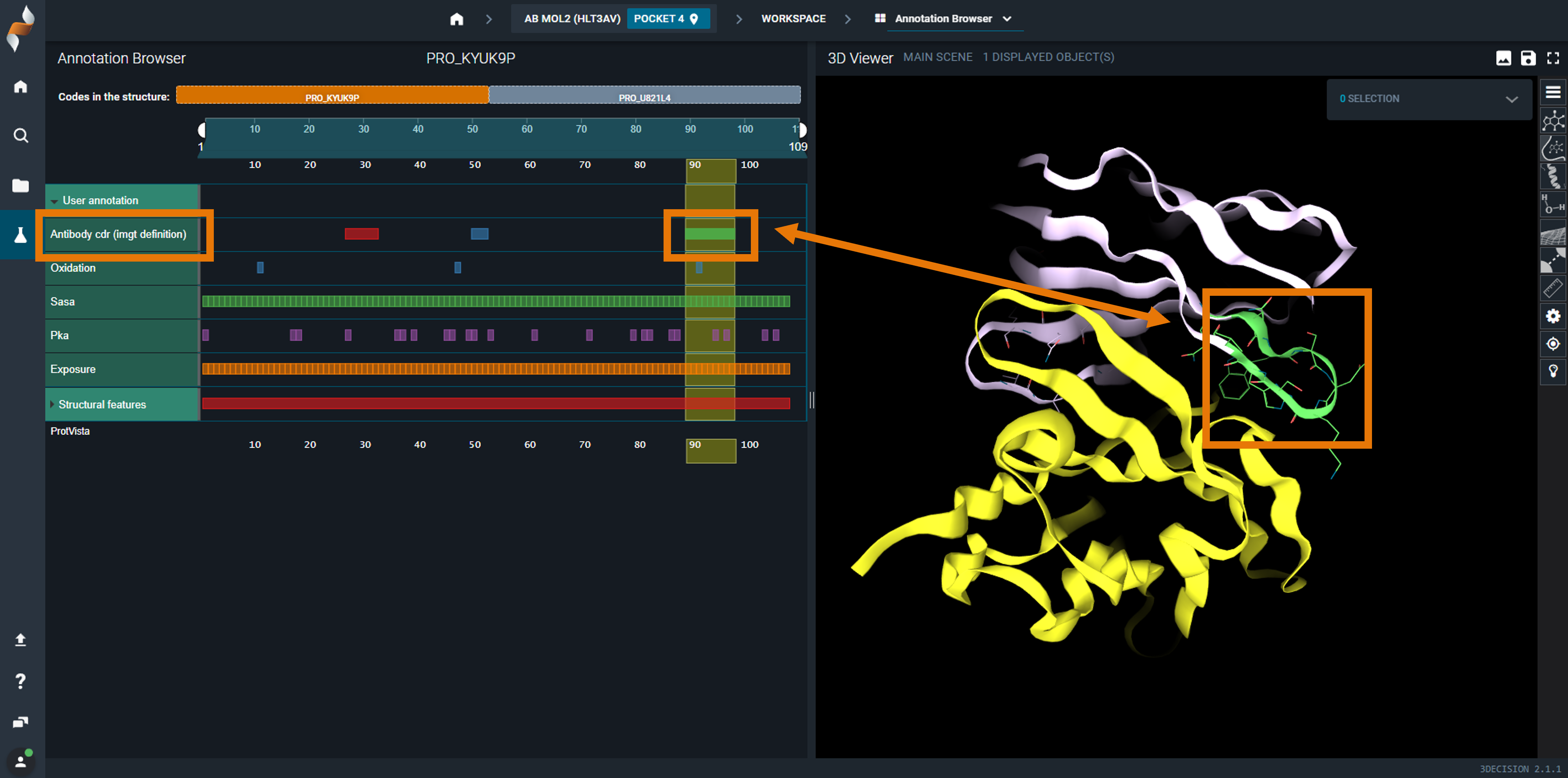The width and height of the screenshot is (1568, 778).
Task: Select the flask analysis icon in sidebar
Action: click(21, 235)
